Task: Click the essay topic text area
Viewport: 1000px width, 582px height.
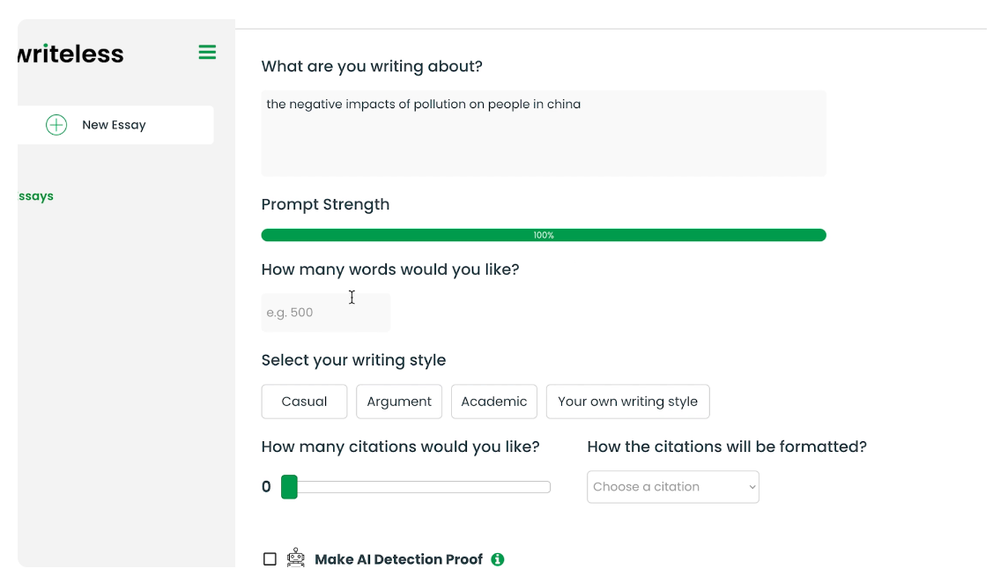Action: [543, 133]
